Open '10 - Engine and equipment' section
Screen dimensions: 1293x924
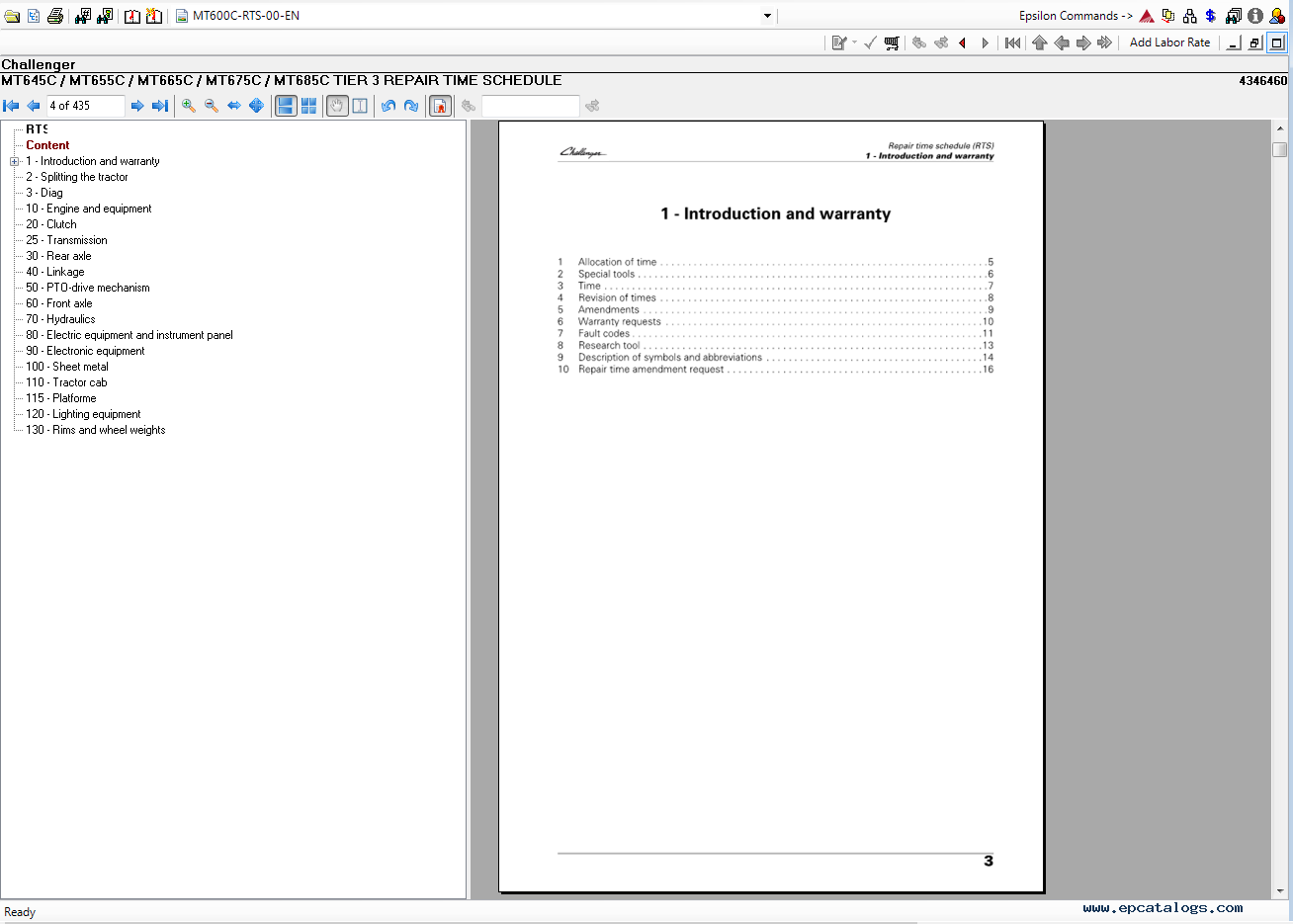[x=89, y=209]
